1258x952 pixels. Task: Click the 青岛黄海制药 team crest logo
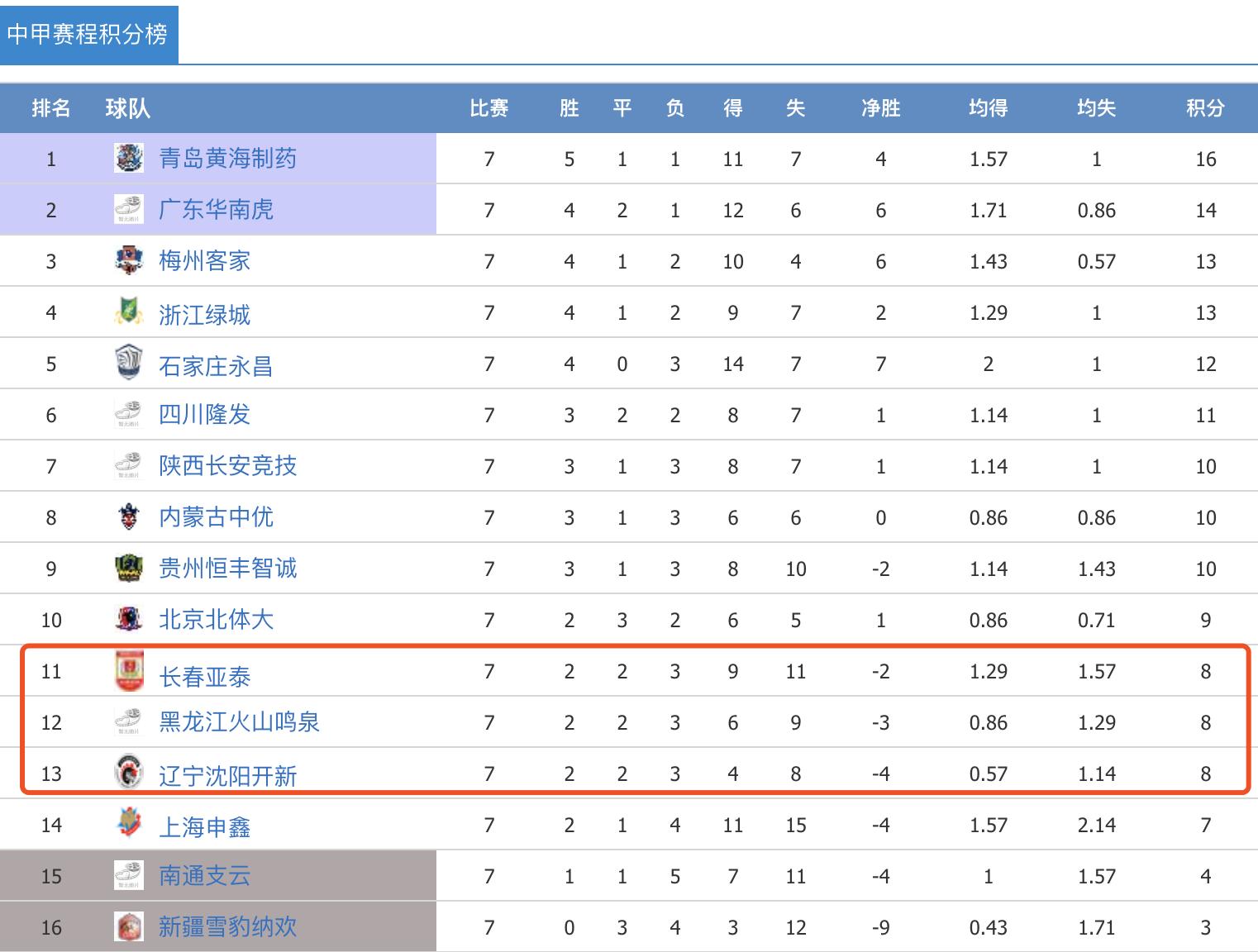pos(128,159)
